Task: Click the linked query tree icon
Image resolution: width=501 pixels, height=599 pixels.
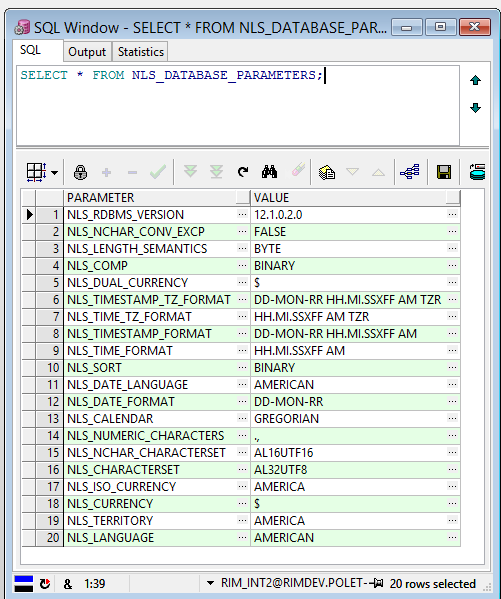Action: tap(410, 172)
